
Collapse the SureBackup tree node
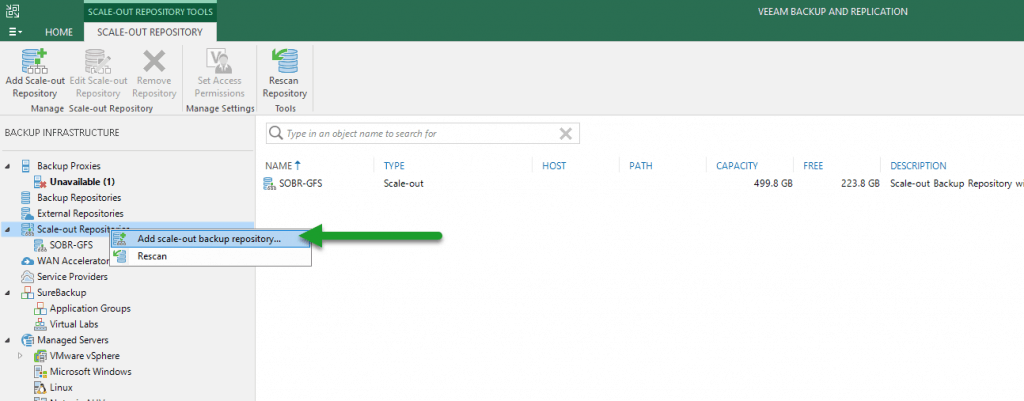point(8,293)
